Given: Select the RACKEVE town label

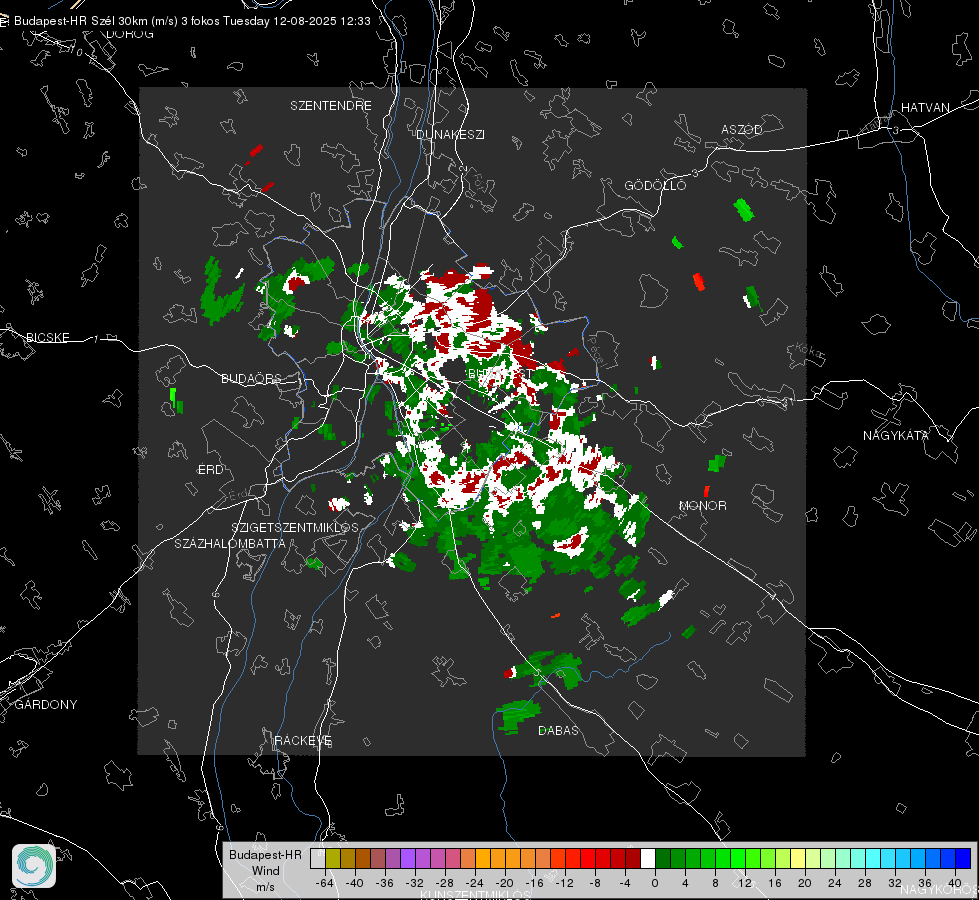Looking at the screenshot, I should click(x=303, y=741).
